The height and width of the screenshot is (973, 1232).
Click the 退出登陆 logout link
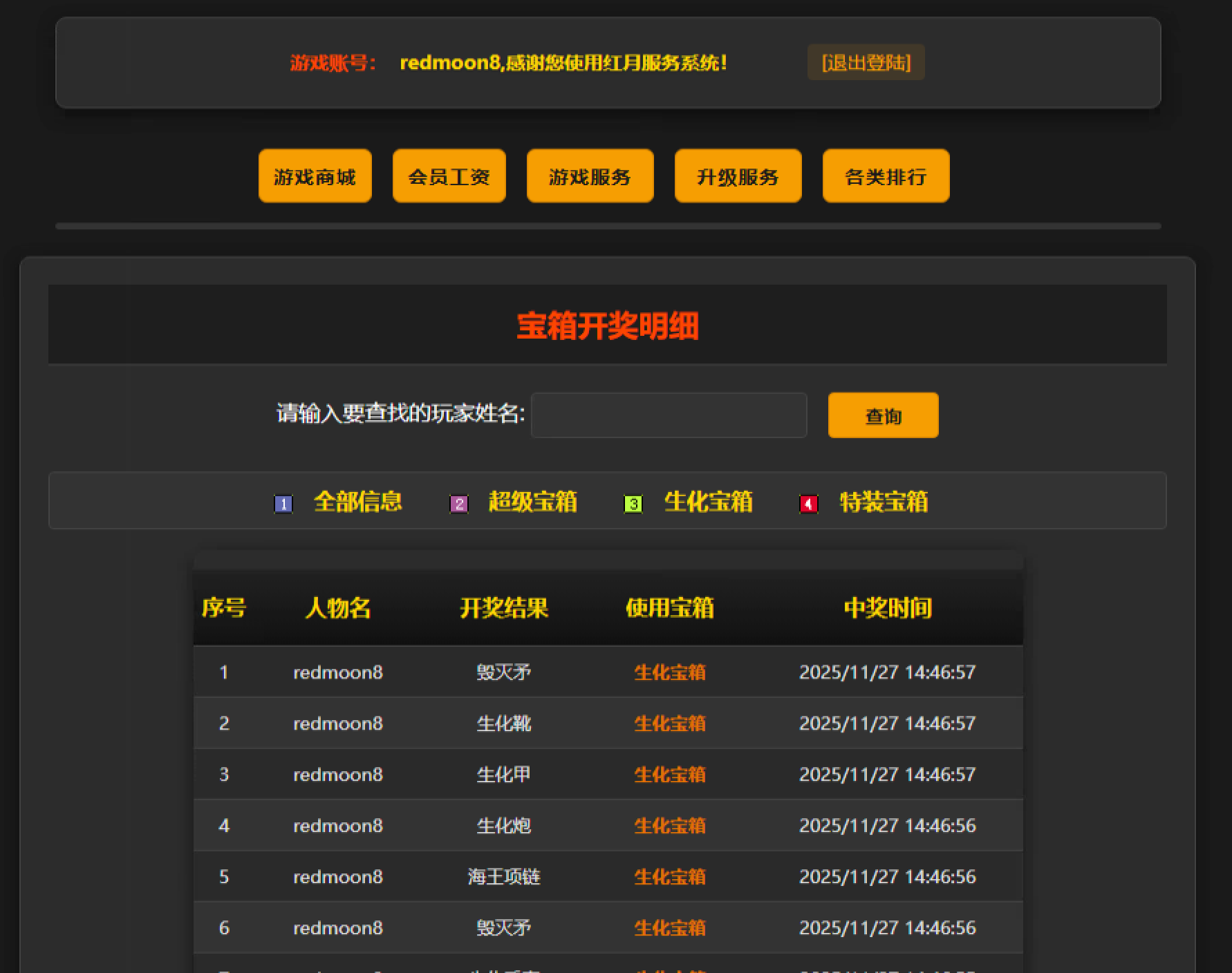click(866, 62)
